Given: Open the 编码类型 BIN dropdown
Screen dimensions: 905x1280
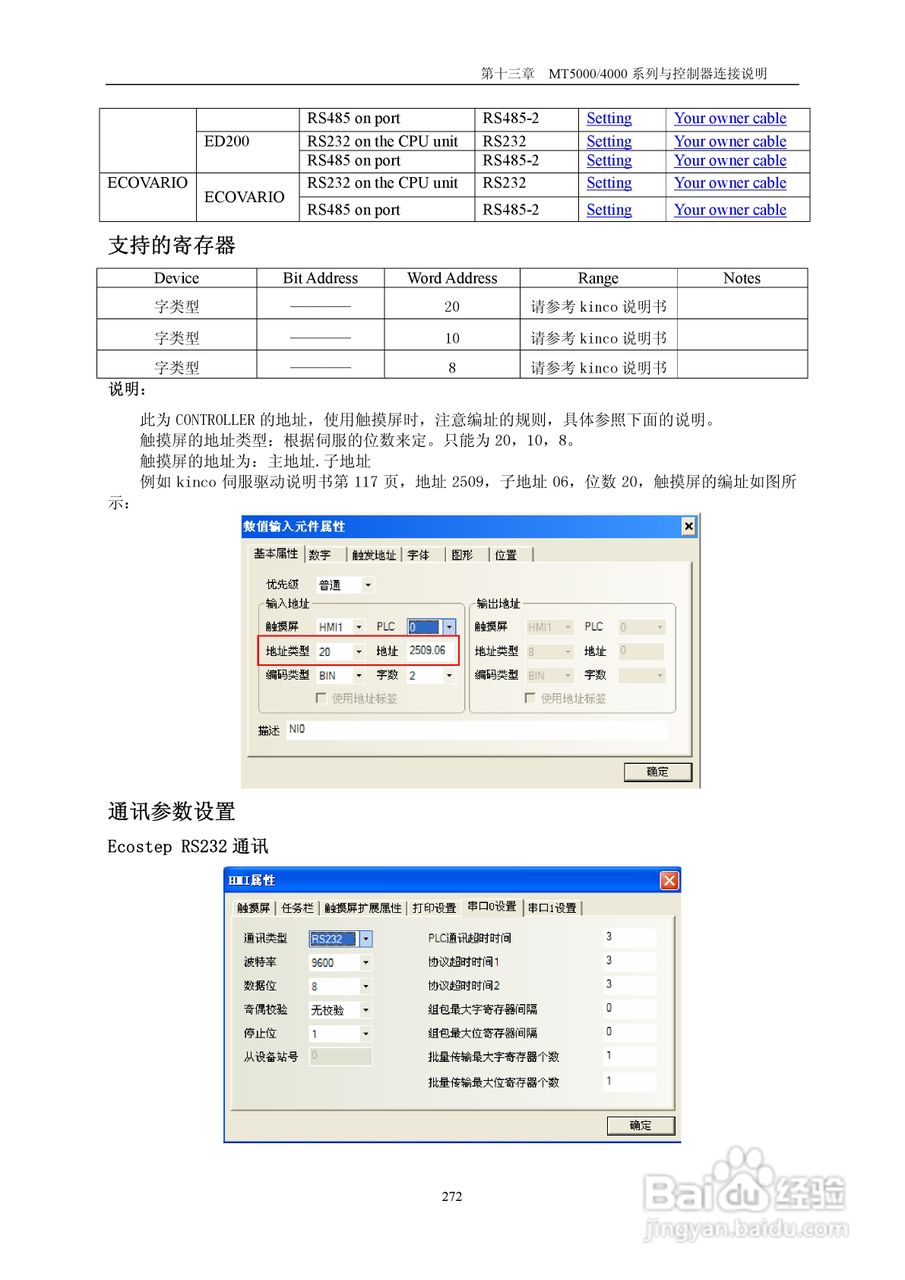Looking at the screenshot, I should [x=358, y=675].
